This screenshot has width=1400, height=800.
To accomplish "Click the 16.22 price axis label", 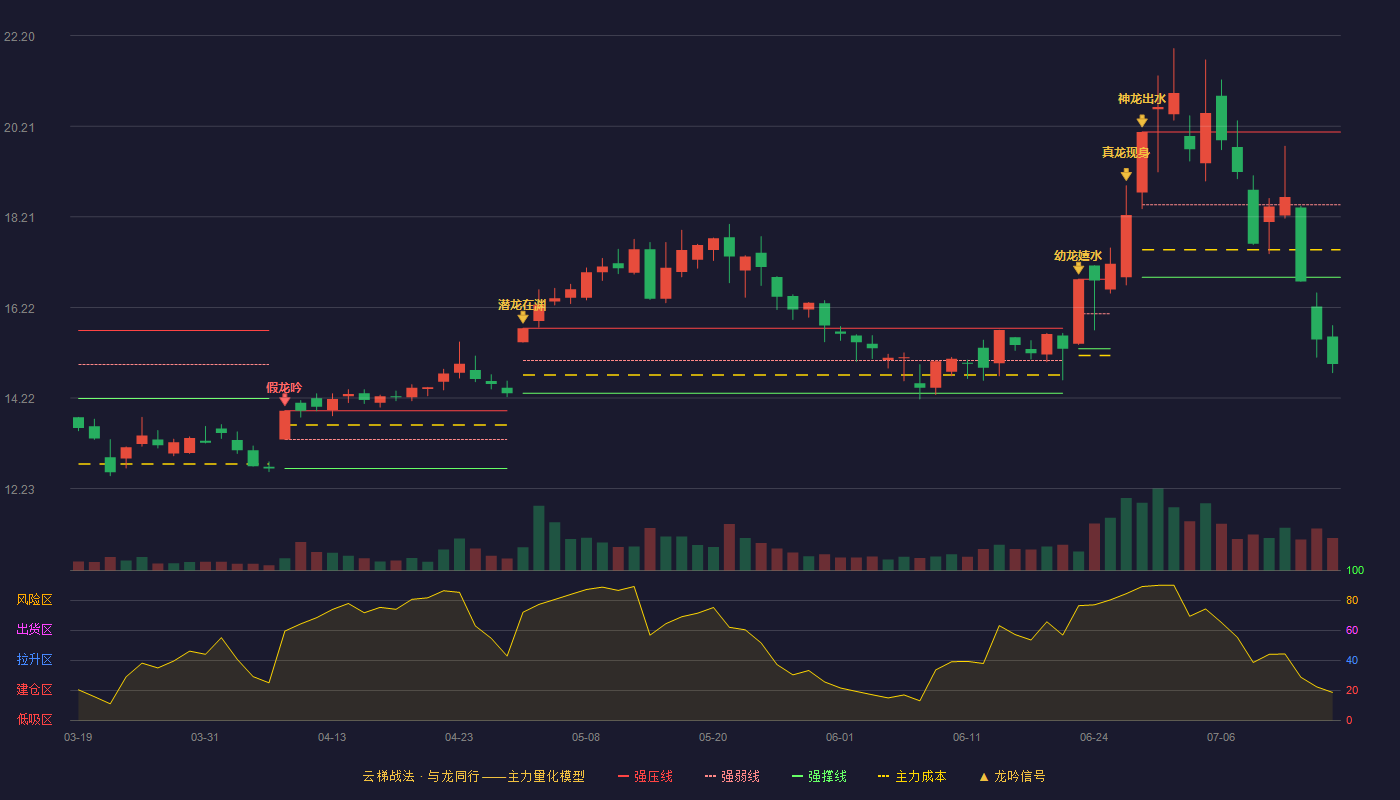I will pos(19,309).
